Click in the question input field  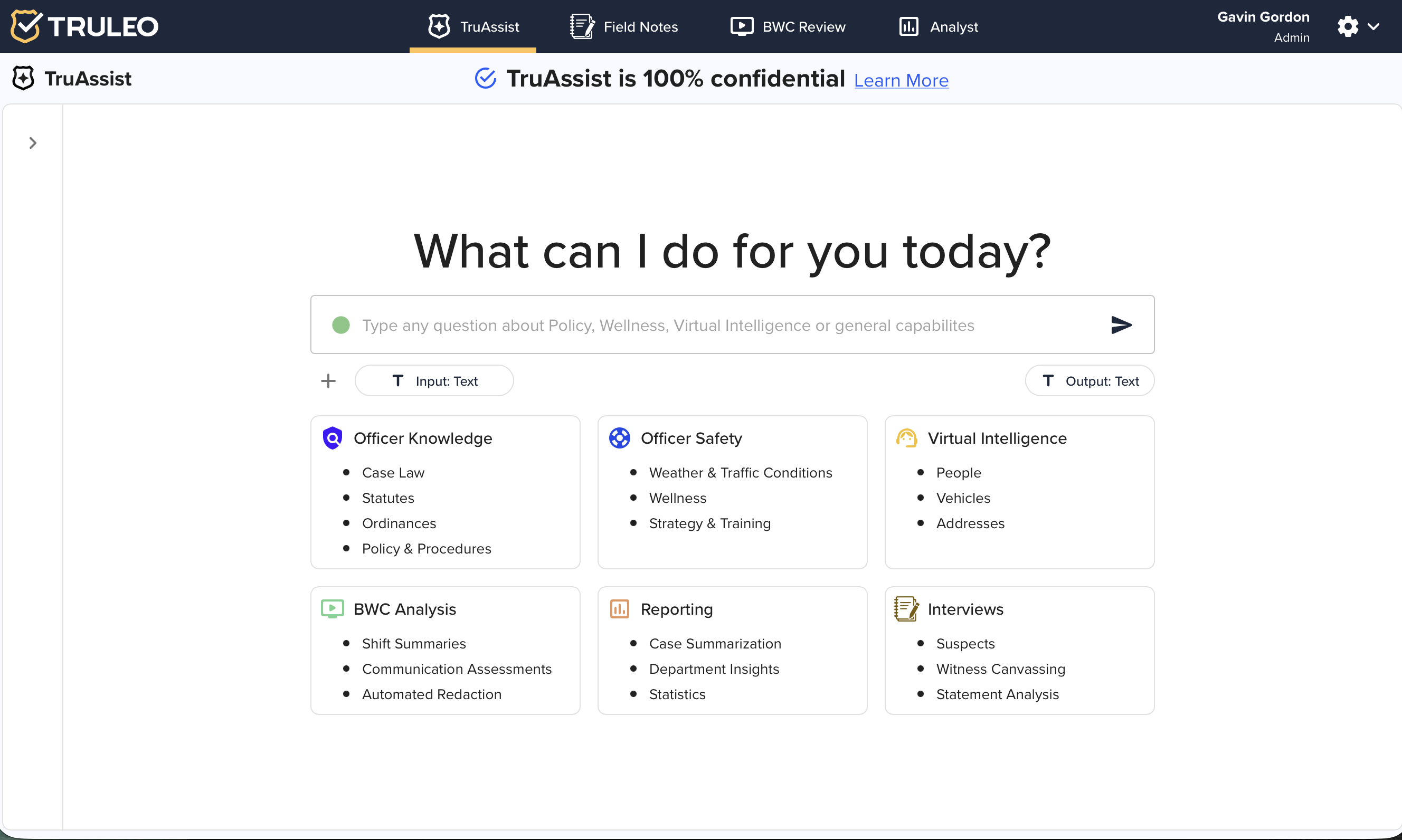tap(668, 326)
